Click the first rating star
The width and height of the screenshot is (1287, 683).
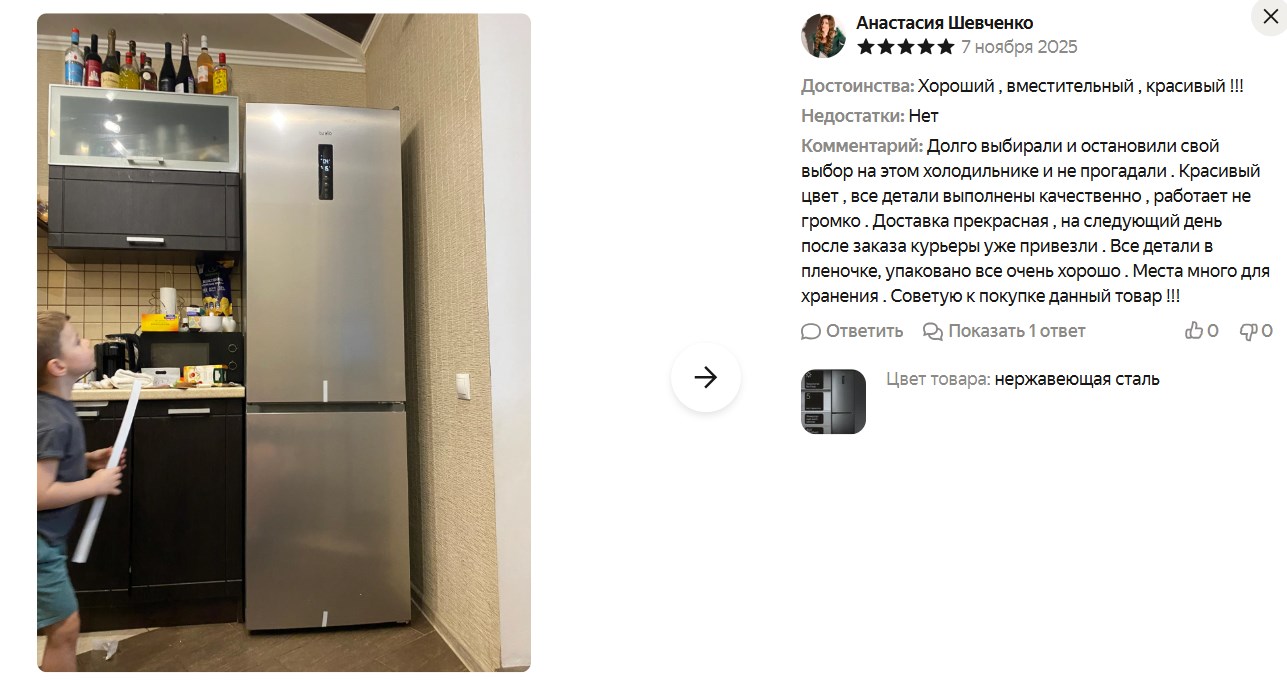[x=866, y=47]
